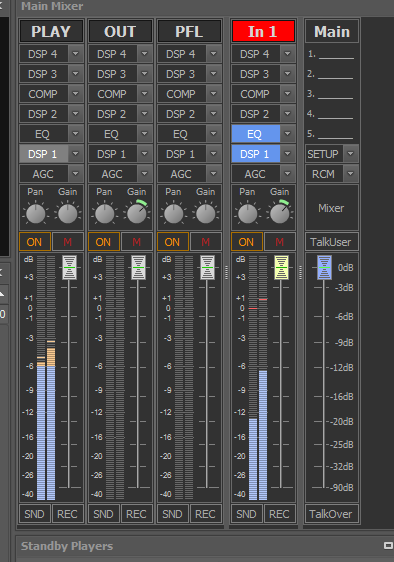The image size is (394, 562).
Task: Click REC on the PLAY channel
Action: pyautogui.click(x=67, y=514)
